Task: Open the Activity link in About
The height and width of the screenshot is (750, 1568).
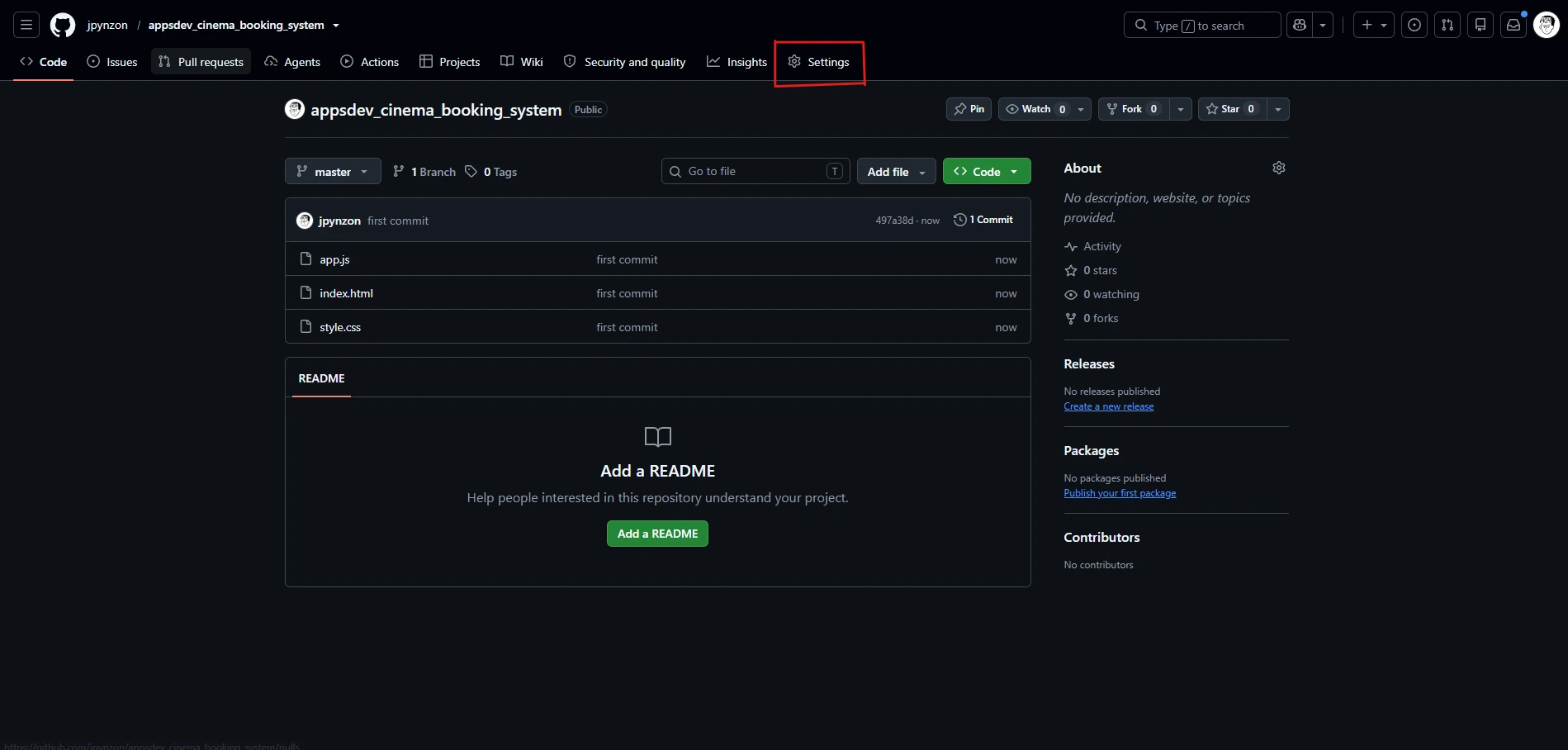Action: click(x=1092, y=246)
